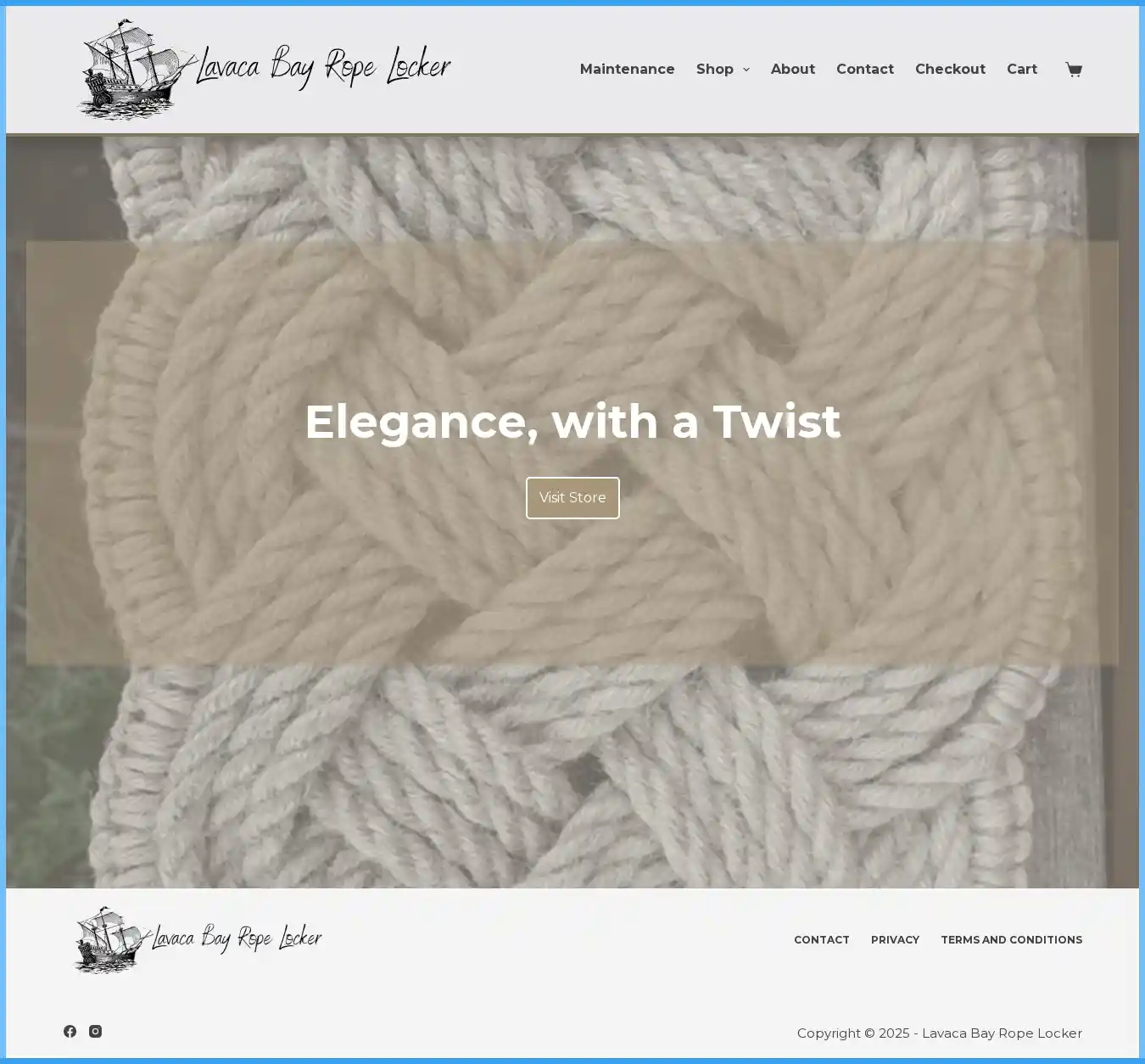Open the Facebook page icon in footer
1145x1064 pixels.
coord(70,1031)
